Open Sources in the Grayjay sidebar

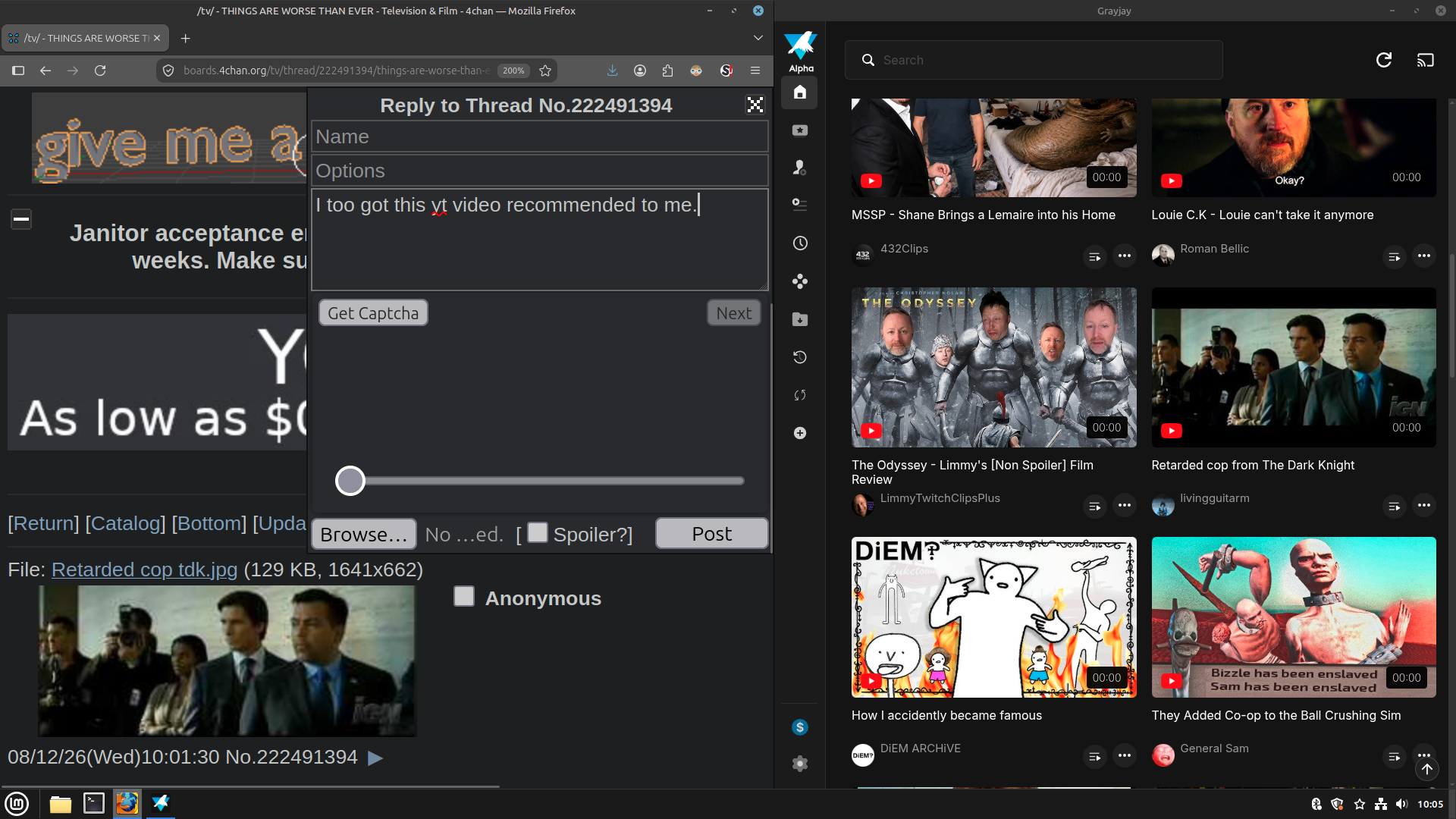[799, 281]
